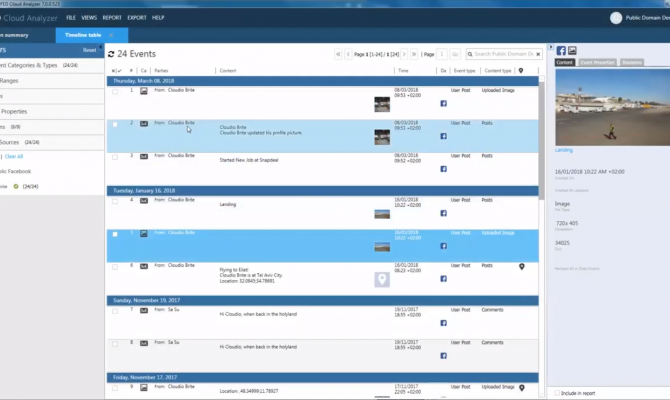Click Facebook source icon in Flying to Eilat row

point(444,279)
